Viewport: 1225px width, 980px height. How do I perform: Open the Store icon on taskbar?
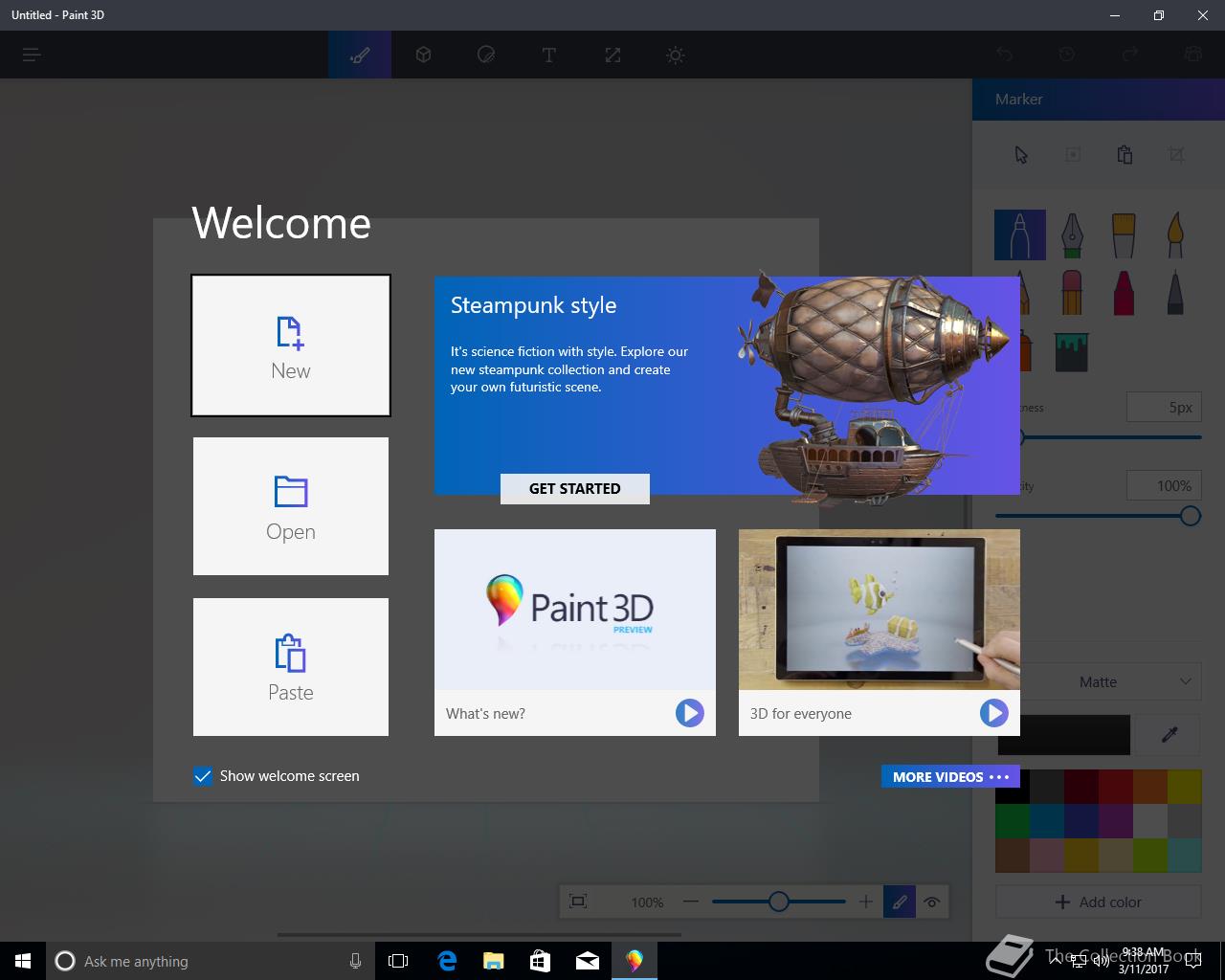[540, 961]
